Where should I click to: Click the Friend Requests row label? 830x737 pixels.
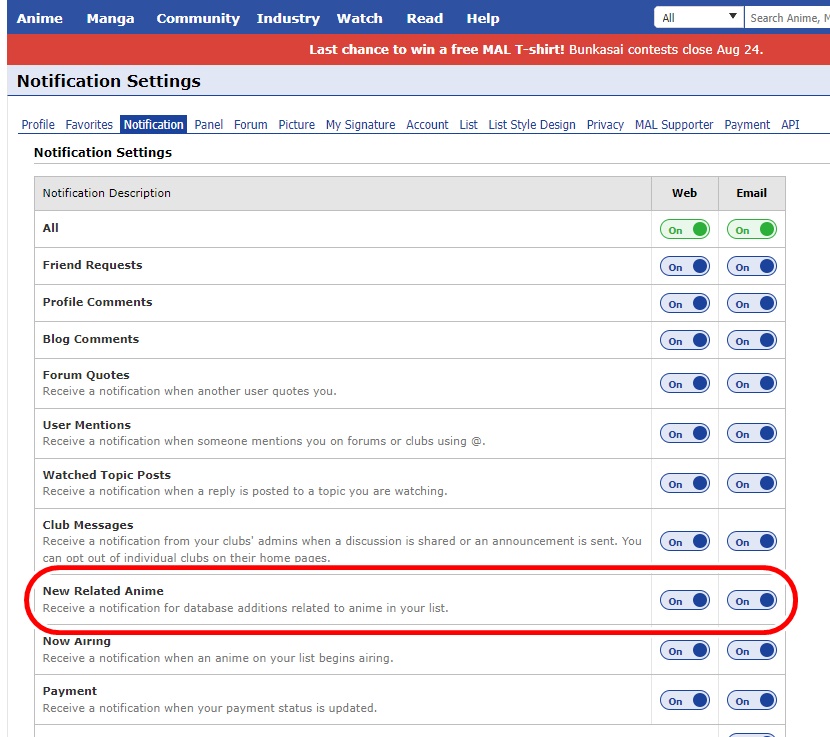tap(93, 265)
